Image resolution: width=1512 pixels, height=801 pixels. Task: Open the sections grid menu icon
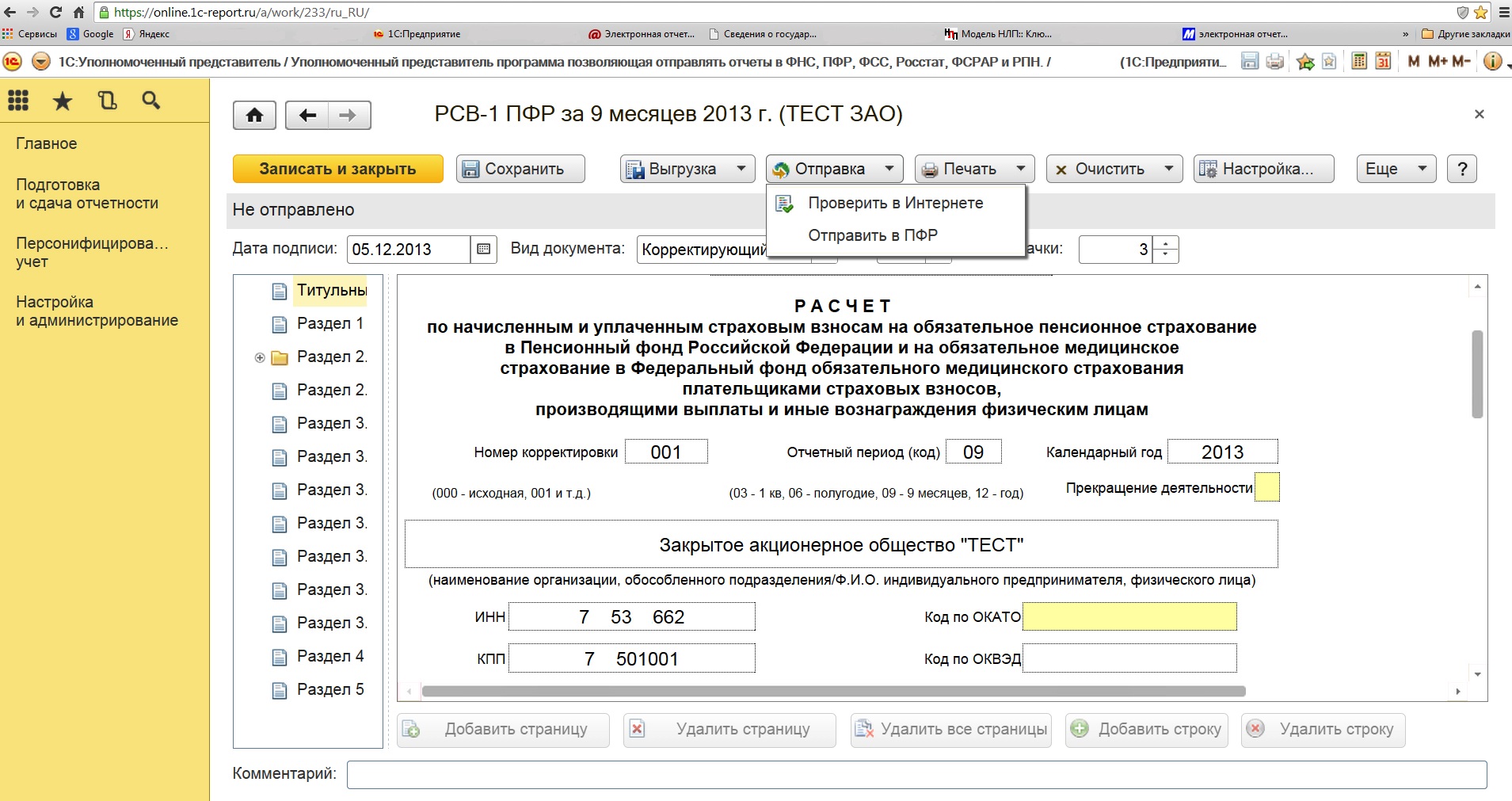click(18, 100)
